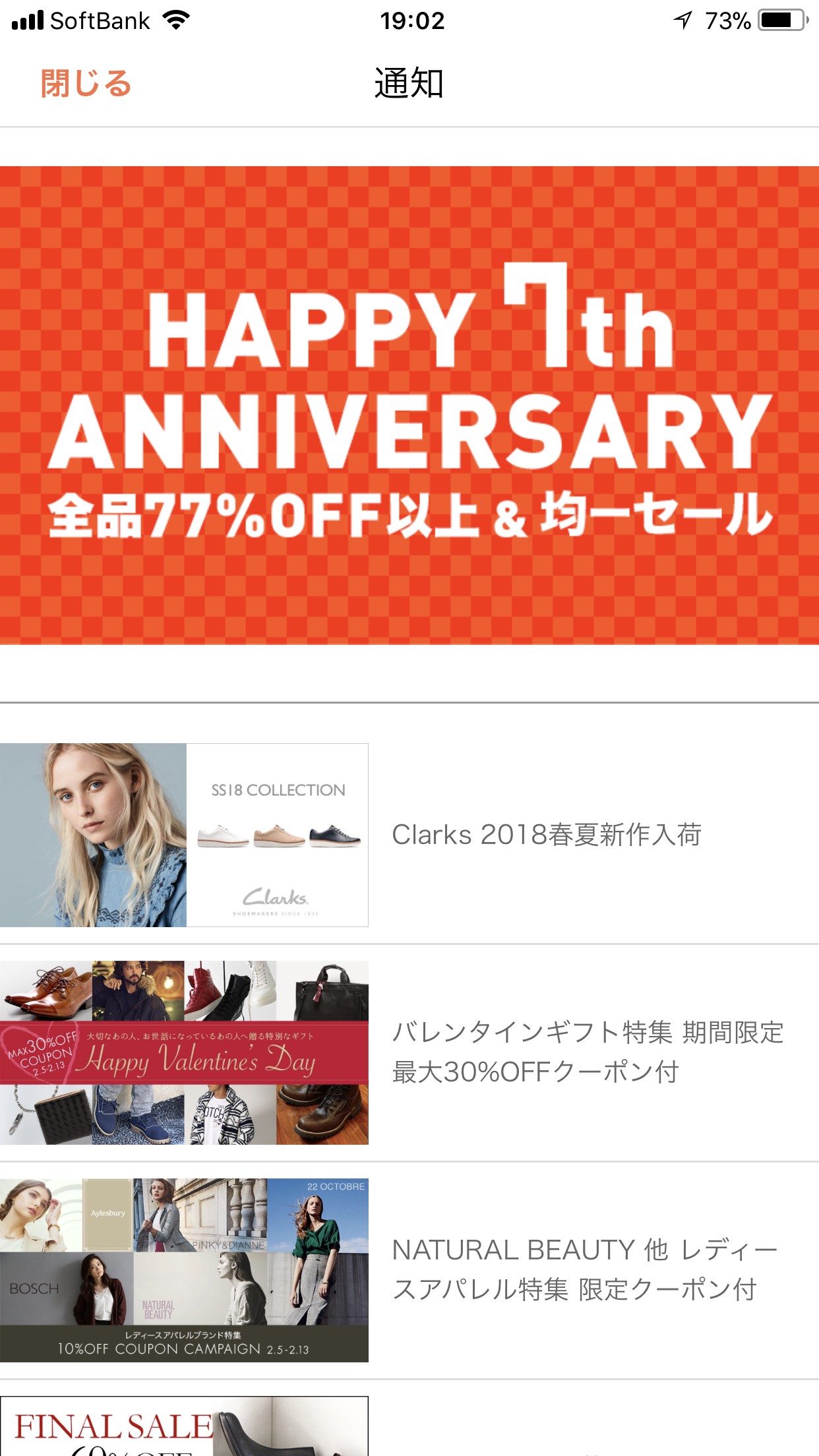This screenshot has height=1456, width=819.
Task: Tap the Wi-Fi icon in status bar
Action: tap(176, 20)
